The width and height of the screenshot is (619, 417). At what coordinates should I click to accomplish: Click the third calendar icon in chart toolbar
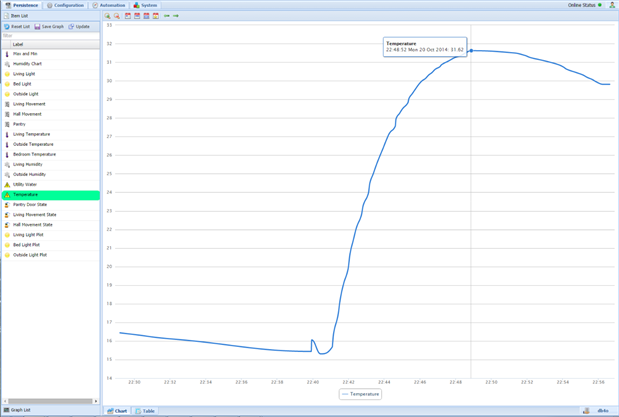coord(146,16)
